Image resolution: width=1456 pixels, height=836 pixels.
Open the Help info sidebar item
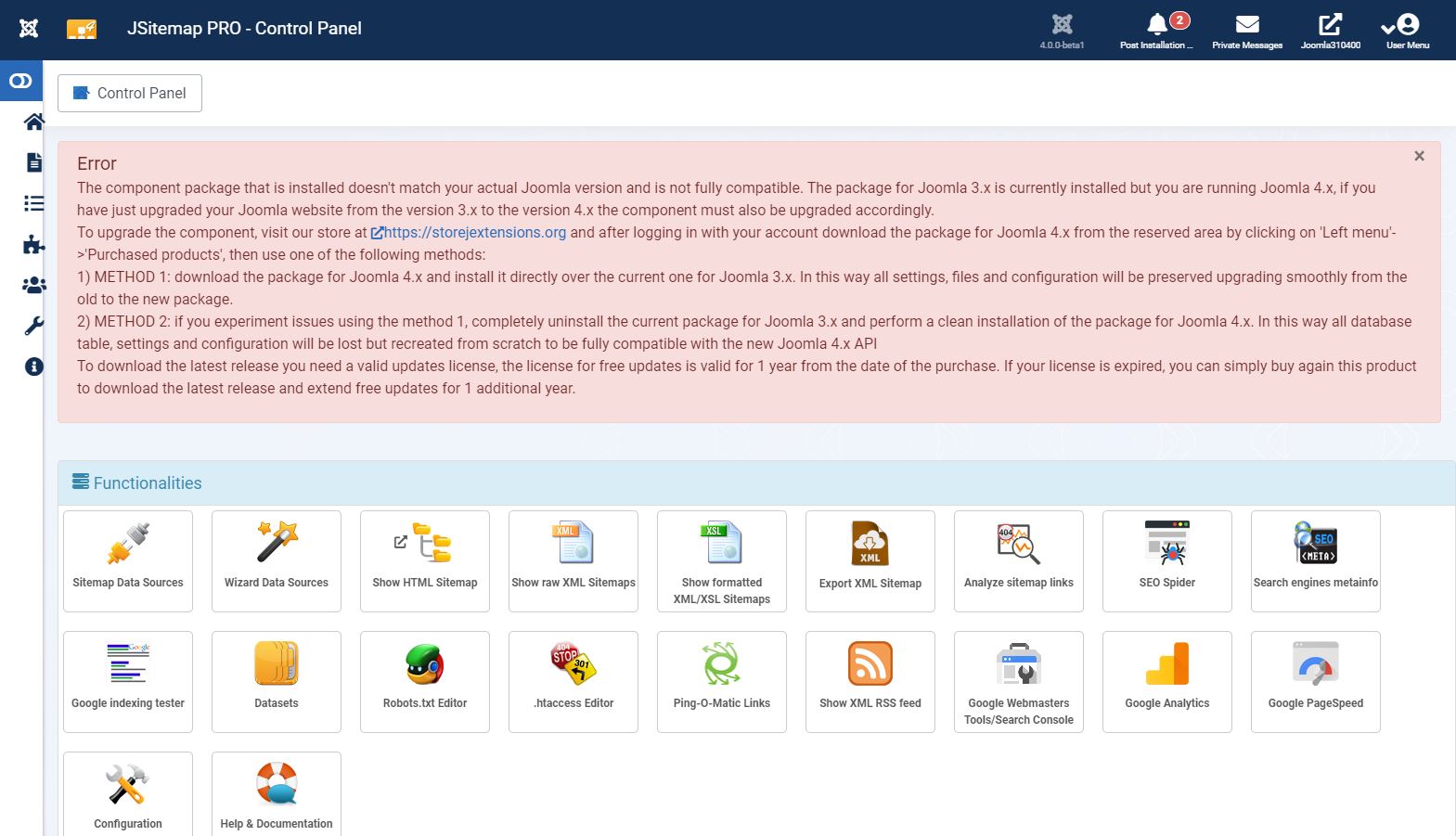(33, 367)
